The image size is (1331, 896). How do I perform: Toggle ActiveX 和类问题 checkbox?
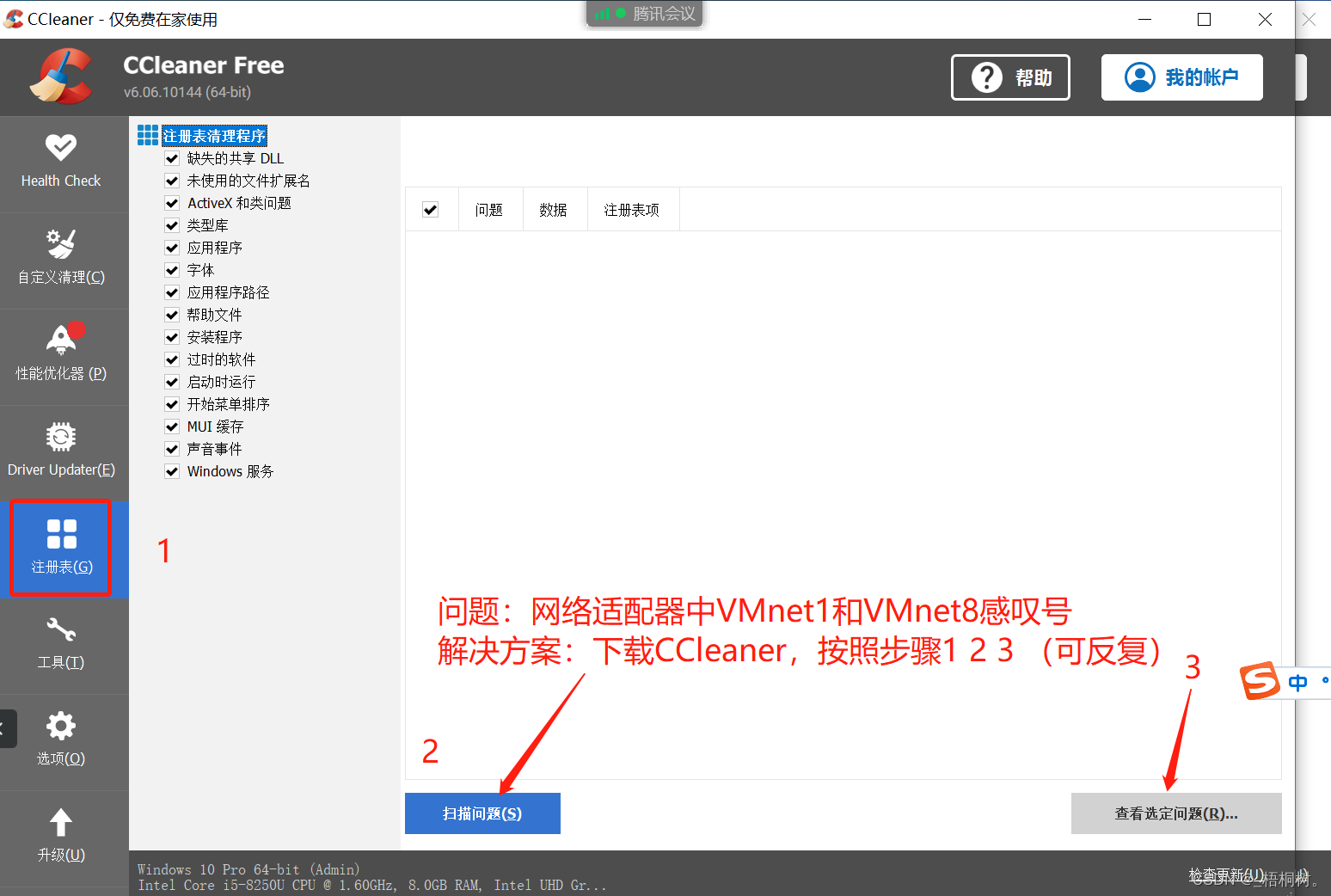pyautogui.click(x=172, y=203)
